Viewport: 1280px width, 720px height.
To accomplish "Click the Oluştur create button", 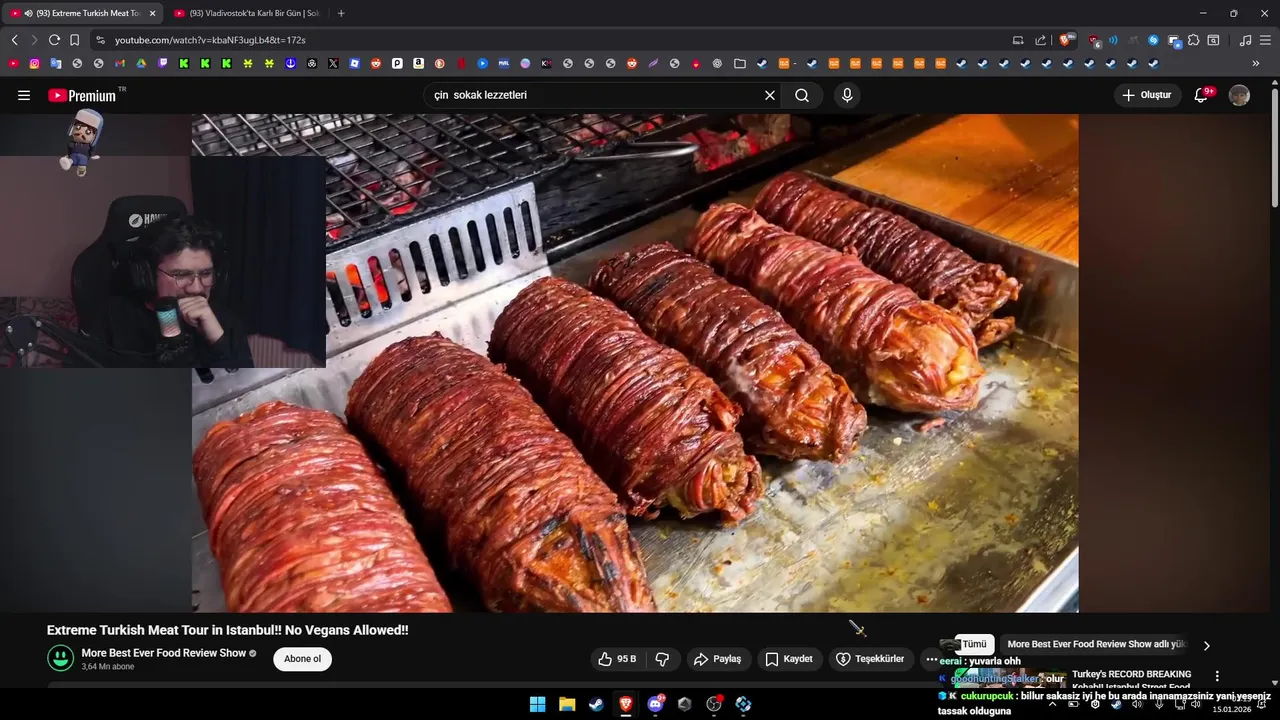I will tap(1147, 95).
